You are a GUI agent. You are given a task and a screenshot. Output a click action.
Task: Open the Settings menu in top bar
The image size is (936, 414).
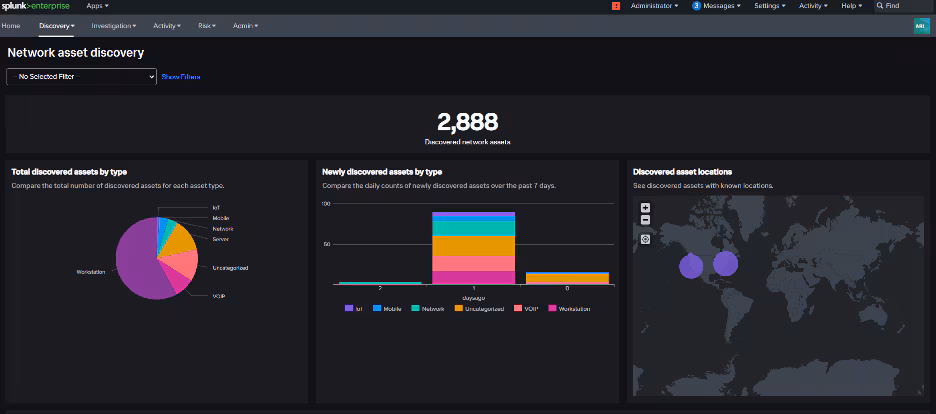tap(769, 6)
